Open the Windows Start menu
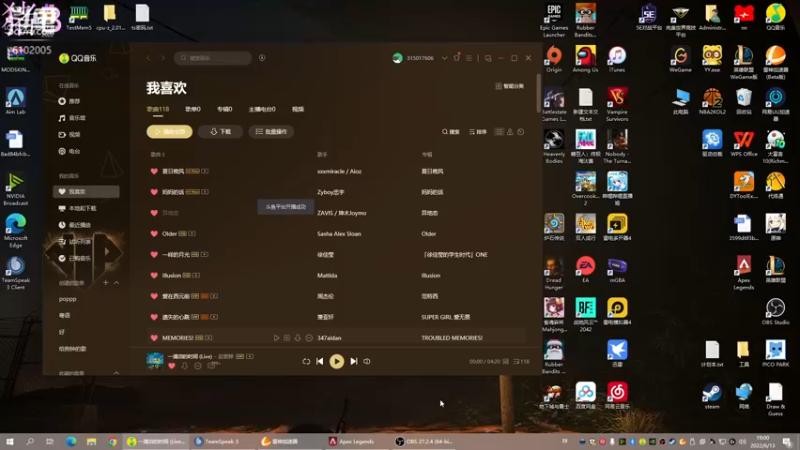The height and width of the screenshot is (450, 800). point(9,442)
